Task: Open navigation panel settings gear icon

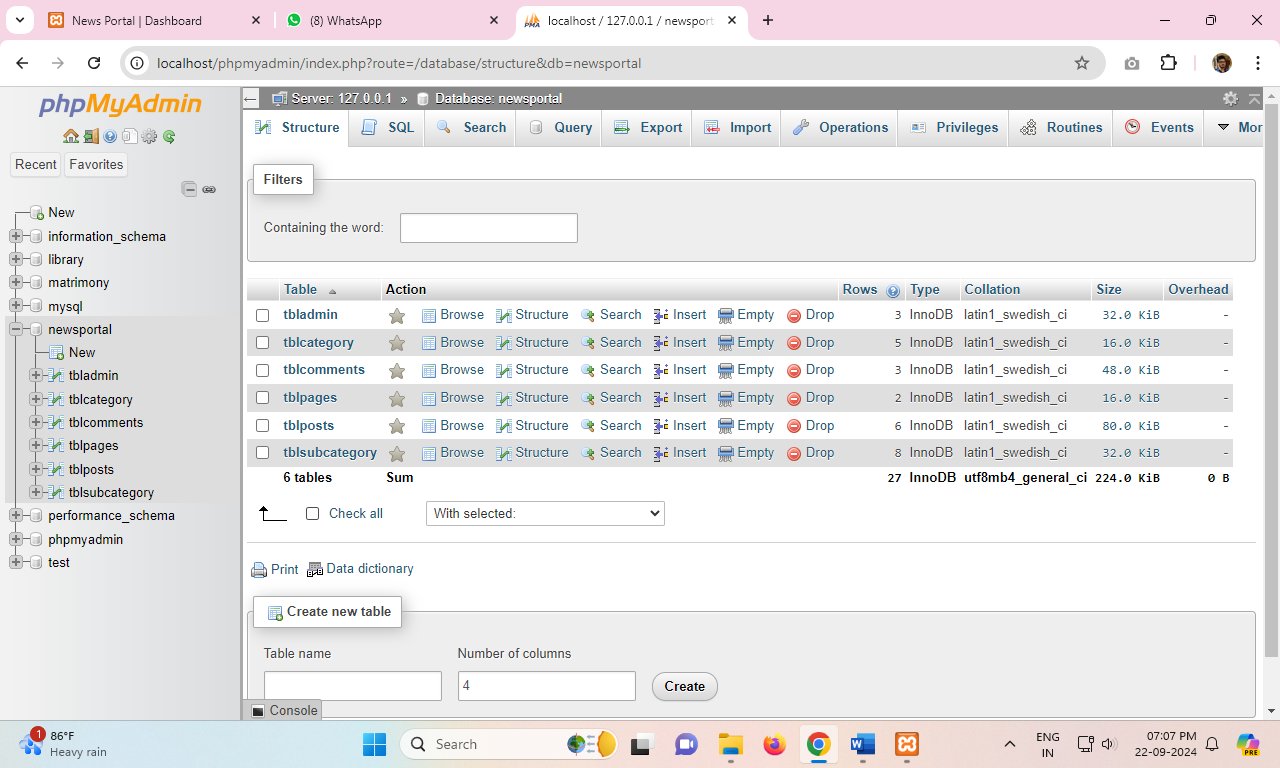Action: 149,137
